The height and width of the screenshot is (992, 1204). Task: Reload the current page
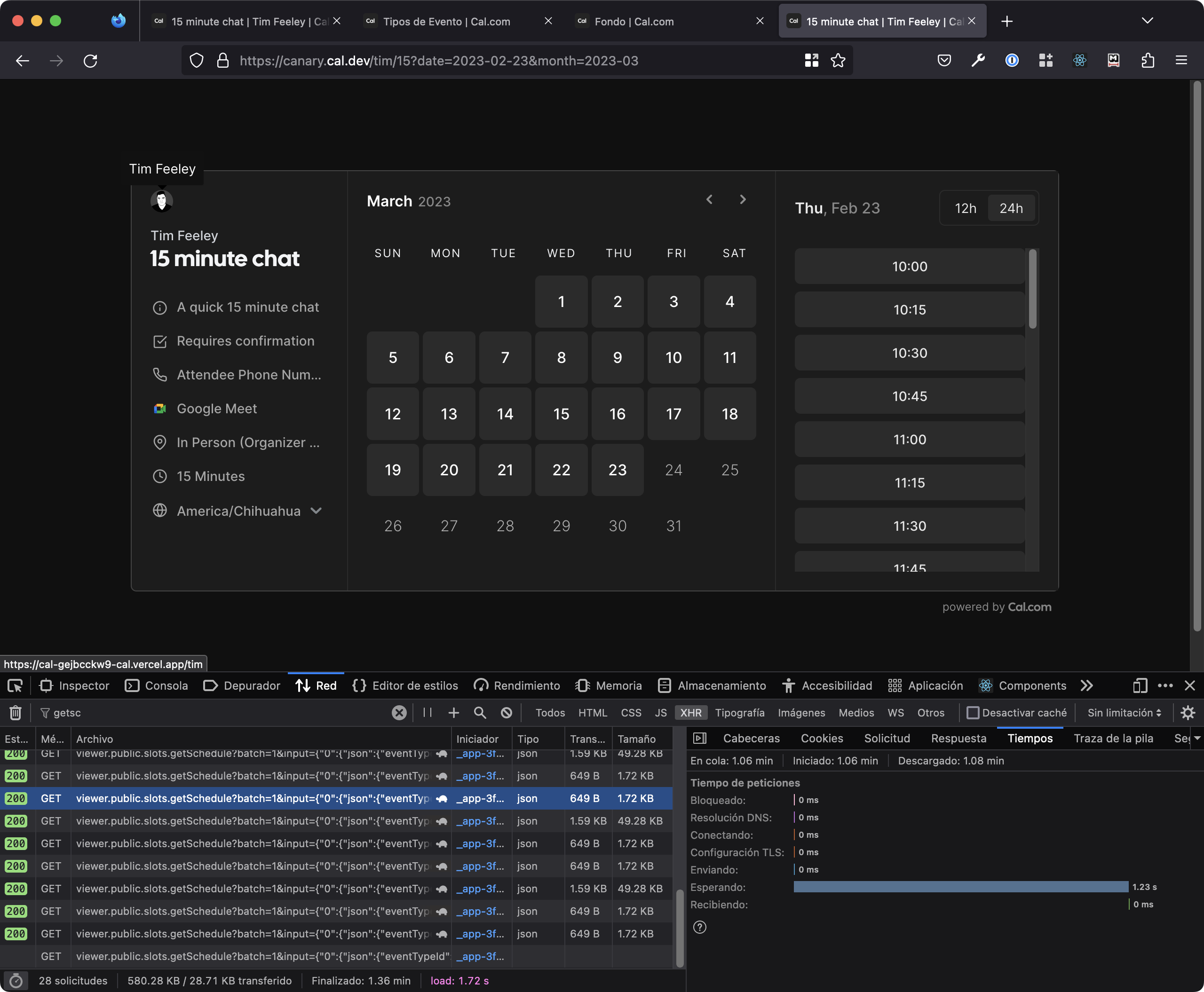[90, 61]
